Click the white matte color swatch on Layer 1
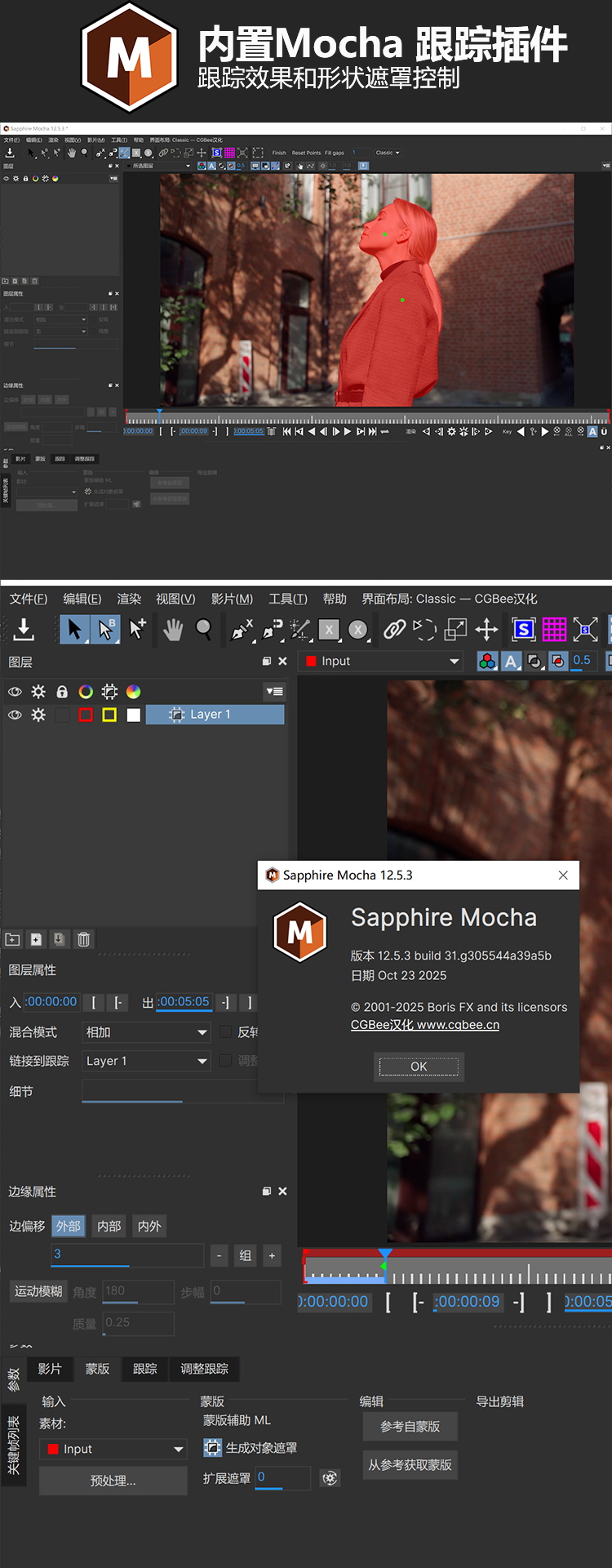This screenshot has width=612, height=1568. 133,715
